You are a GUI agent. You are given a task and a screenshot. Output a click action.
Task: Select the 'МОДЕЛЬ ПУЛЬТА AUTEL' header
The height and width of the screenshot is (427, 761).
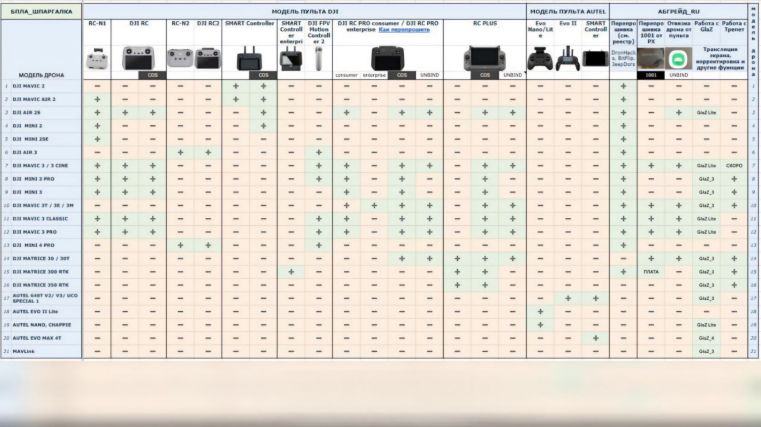pos(566,9)
